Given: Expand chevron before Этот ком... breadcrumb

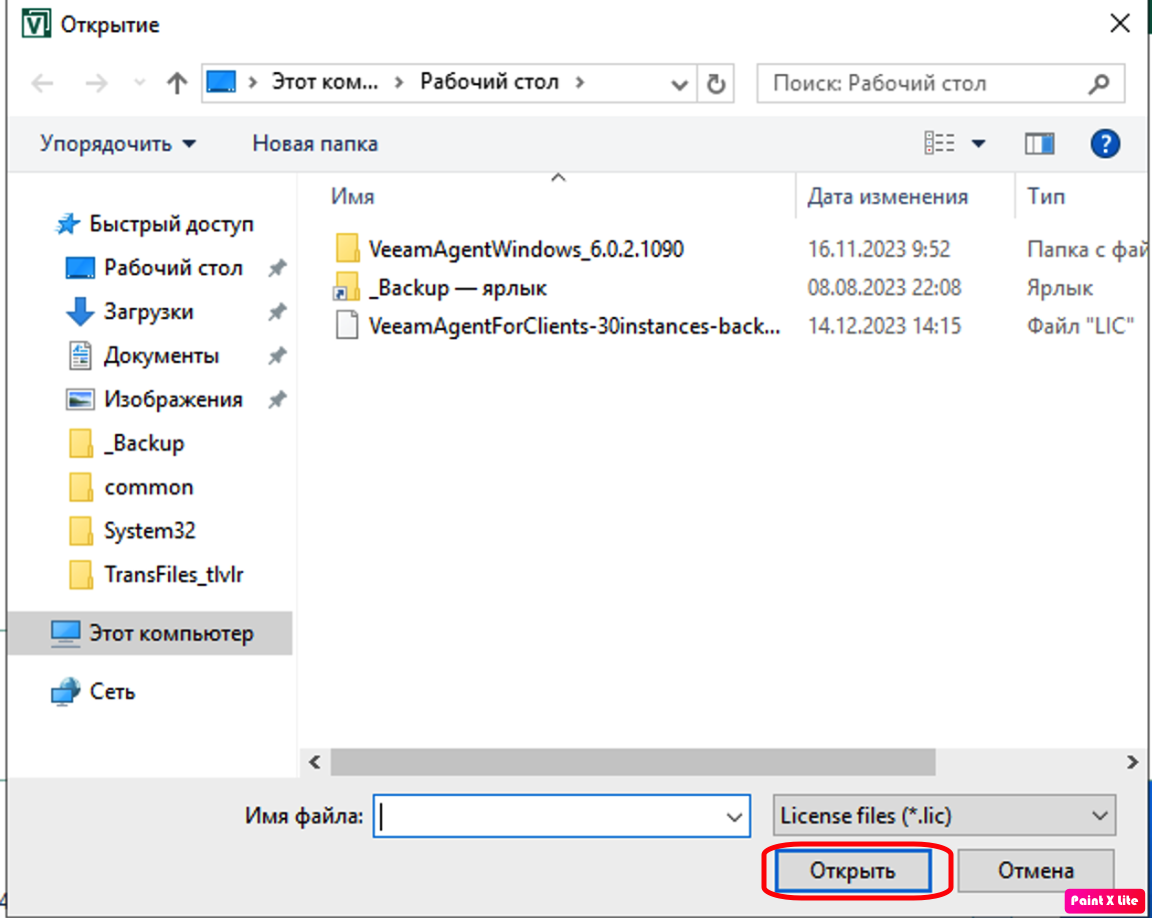Looking at the screenshot, I should (x=253, y=82).
